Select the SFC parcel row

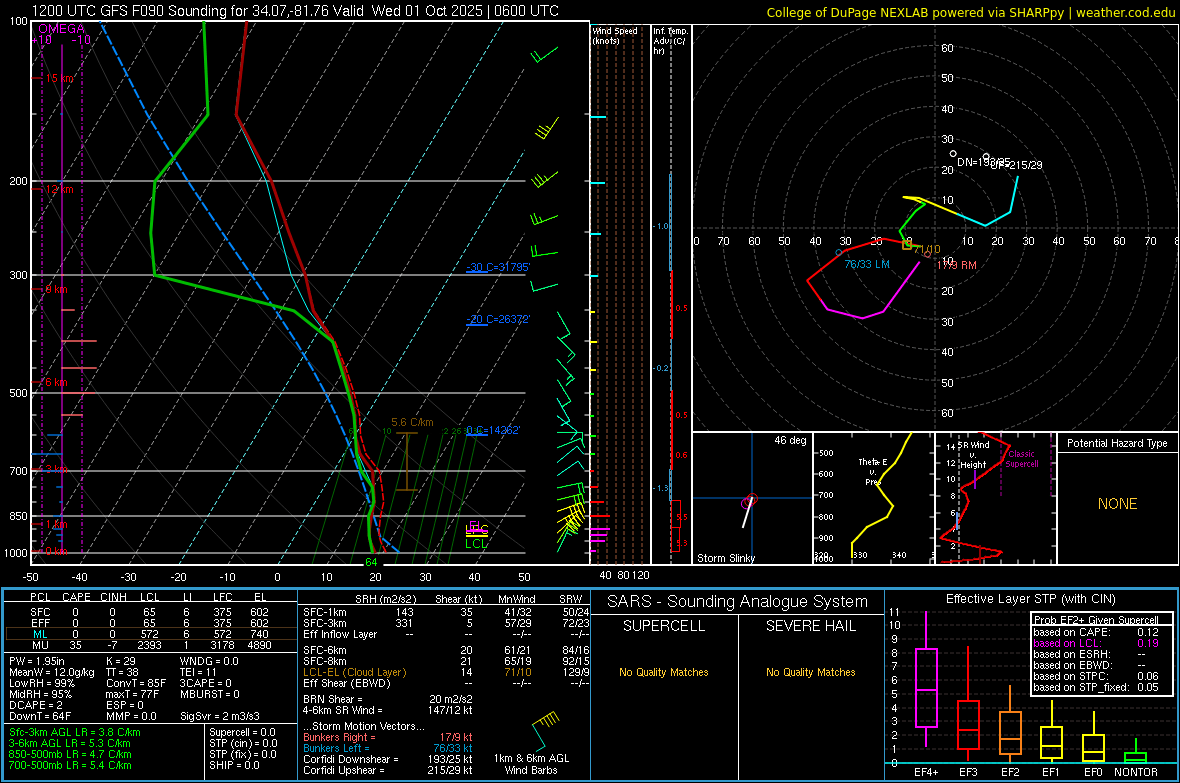[149, 612]
